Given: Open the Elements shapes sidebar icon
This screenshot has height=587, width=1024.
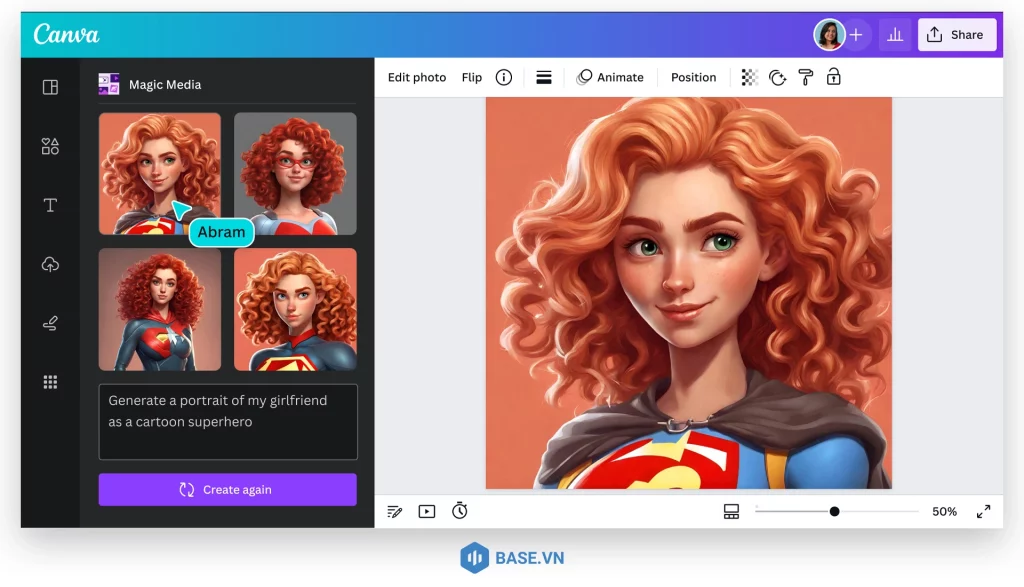Looking at the screenshot, I should click(x=50, y=146).
